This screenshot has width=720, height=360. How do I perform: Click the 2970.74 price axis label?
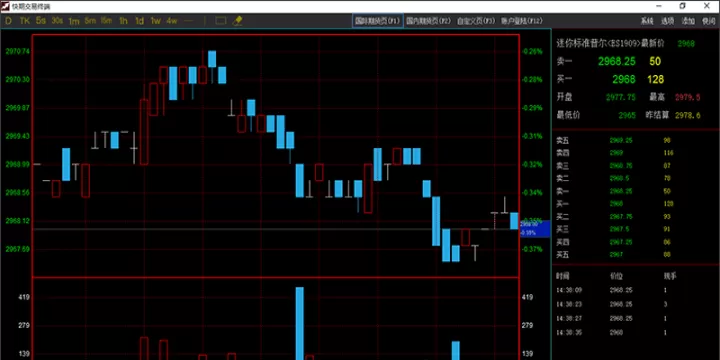[17, 51]
